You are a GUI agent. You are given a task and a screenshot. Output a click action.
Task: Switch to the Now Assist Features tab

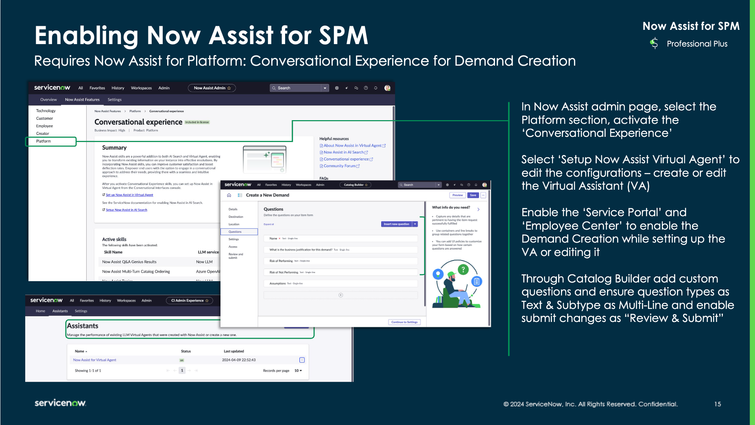click(82, 100)
